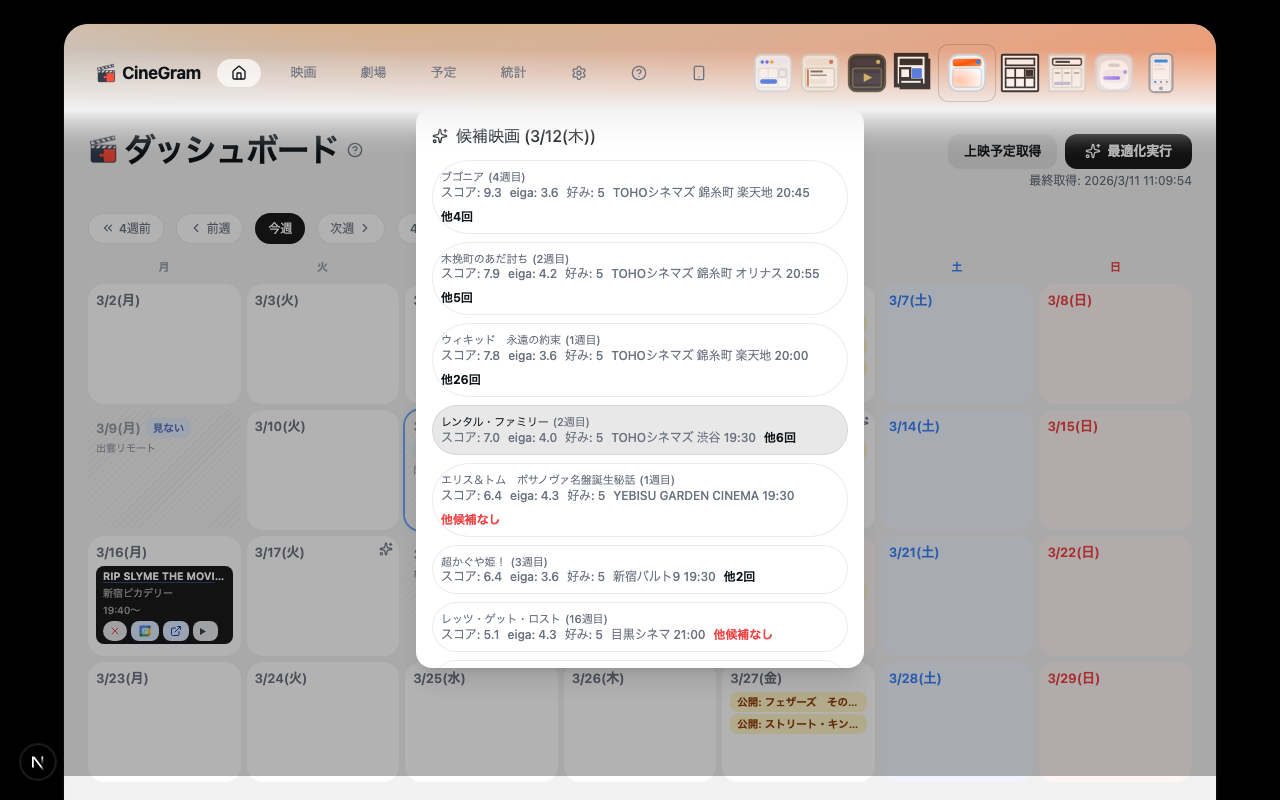Select the dark video player theme thumbnail
The image size is (1280, 800).
tap(867, 73)
